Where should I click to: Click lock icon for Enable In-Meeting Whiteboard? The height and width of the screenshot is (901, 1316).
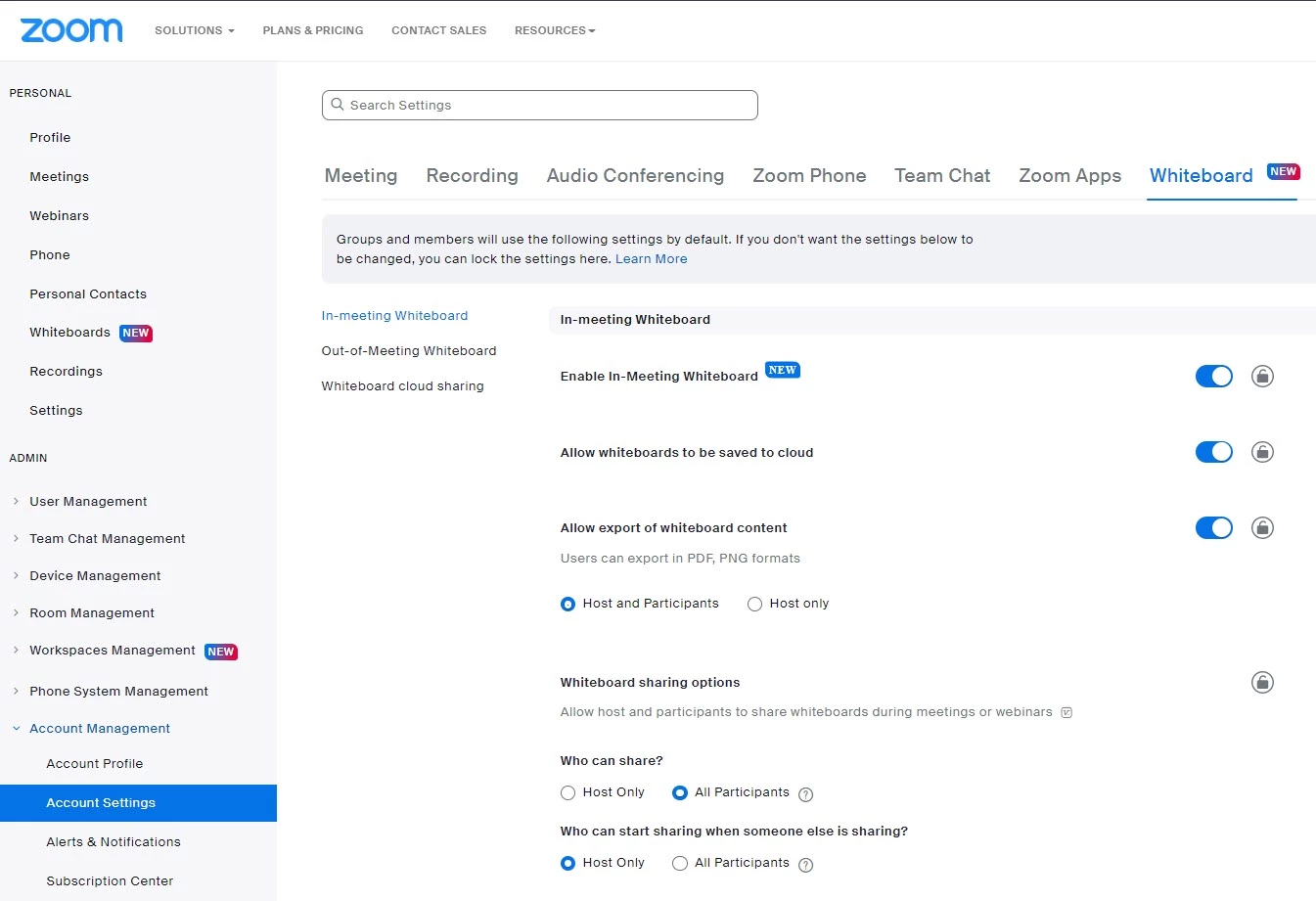click(1262, 377)
